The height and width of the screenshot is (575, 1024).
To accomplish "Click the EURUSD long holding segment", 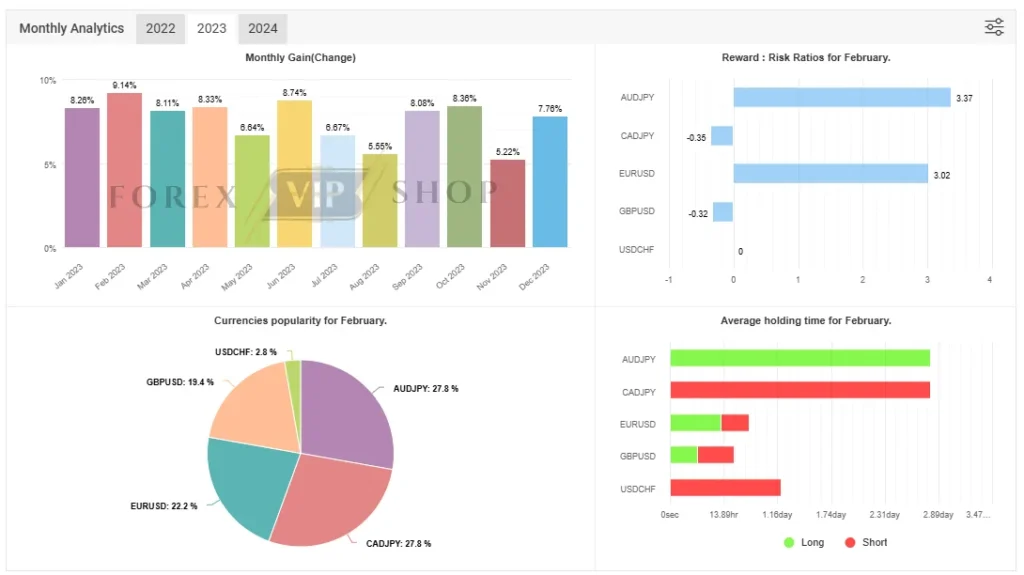I will pos(696,423).
